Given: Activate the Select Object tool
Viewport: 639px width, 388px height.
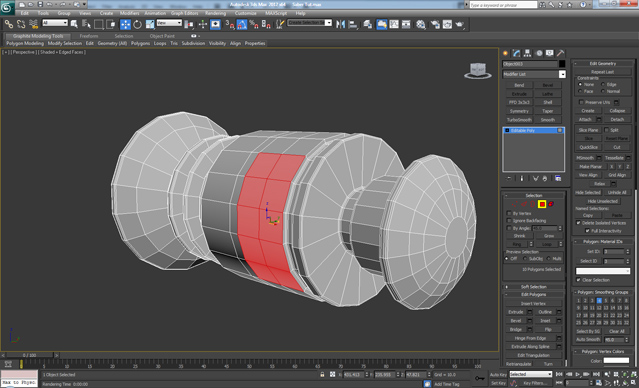Looking at the screenshot, I should coord(74,24).
